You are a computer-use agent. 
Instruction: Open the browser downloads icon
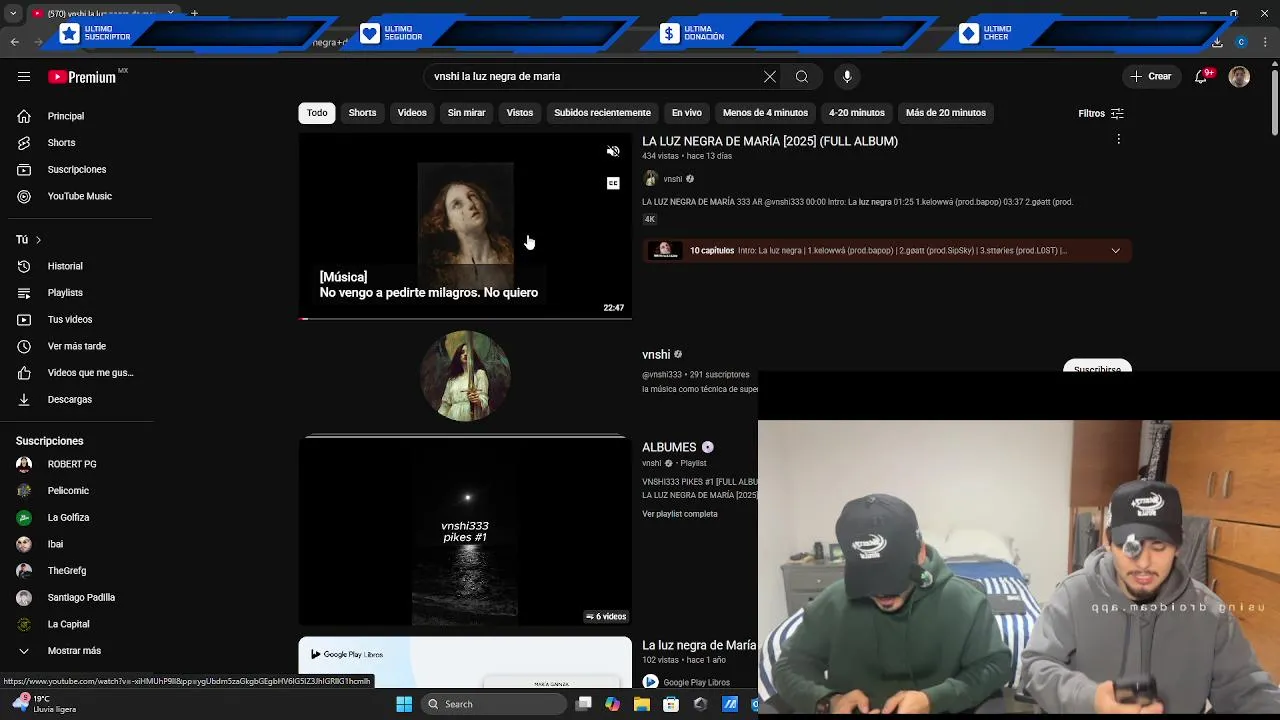[x=1217, y=42]
